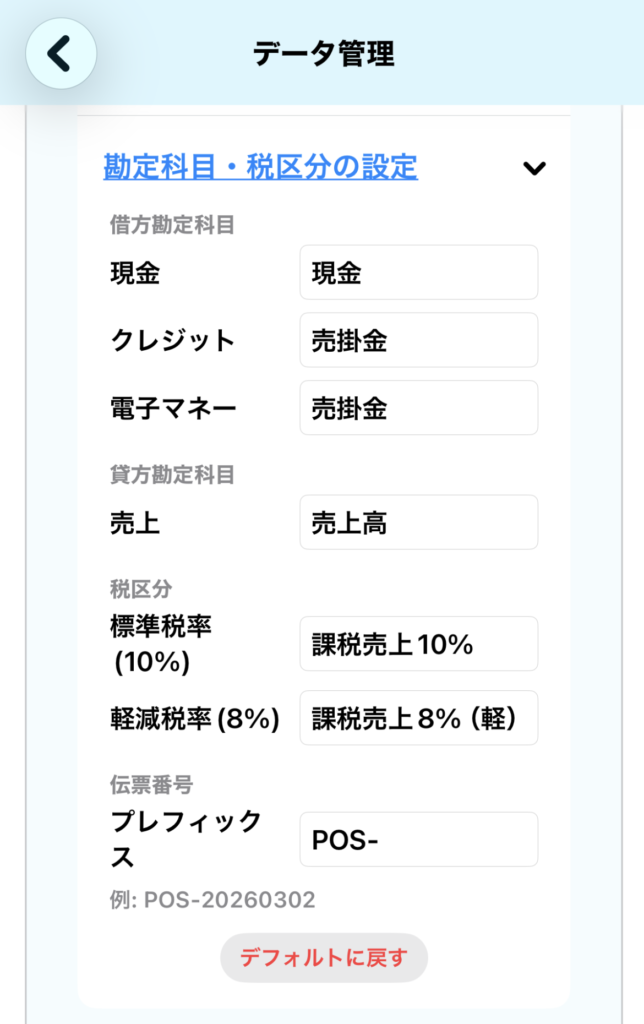Open the 勘定科目・税区分の設定 link
Viewport: 644px width, 1024px height.
[260, 166]
